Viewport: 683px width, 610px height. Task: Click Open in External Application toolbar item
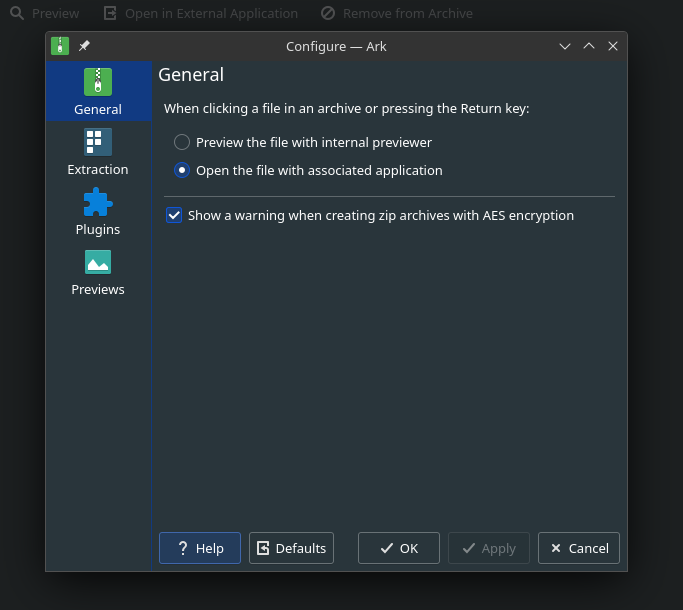tap(201, 14)
